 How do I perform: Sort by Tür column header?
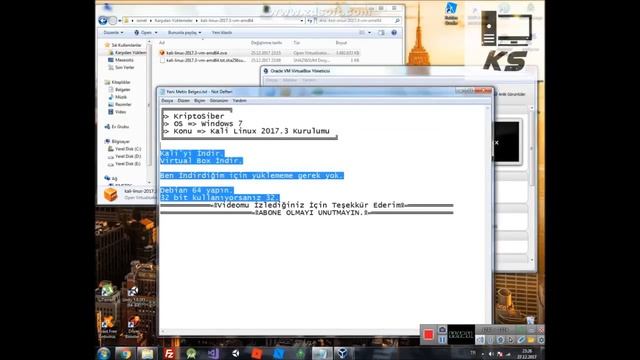click(296, 42)
